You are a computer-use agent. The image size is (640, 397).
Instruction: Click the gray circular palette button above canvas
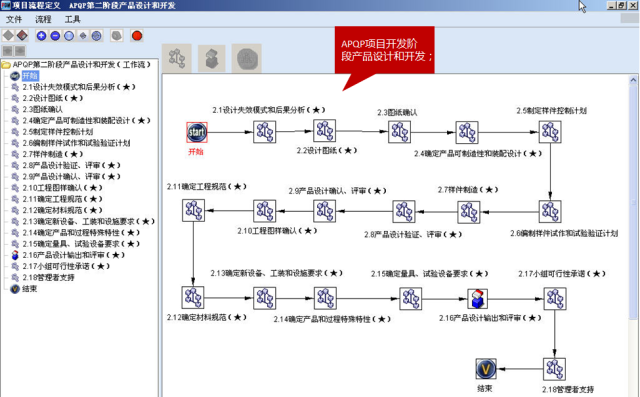(x=247, y=59)
